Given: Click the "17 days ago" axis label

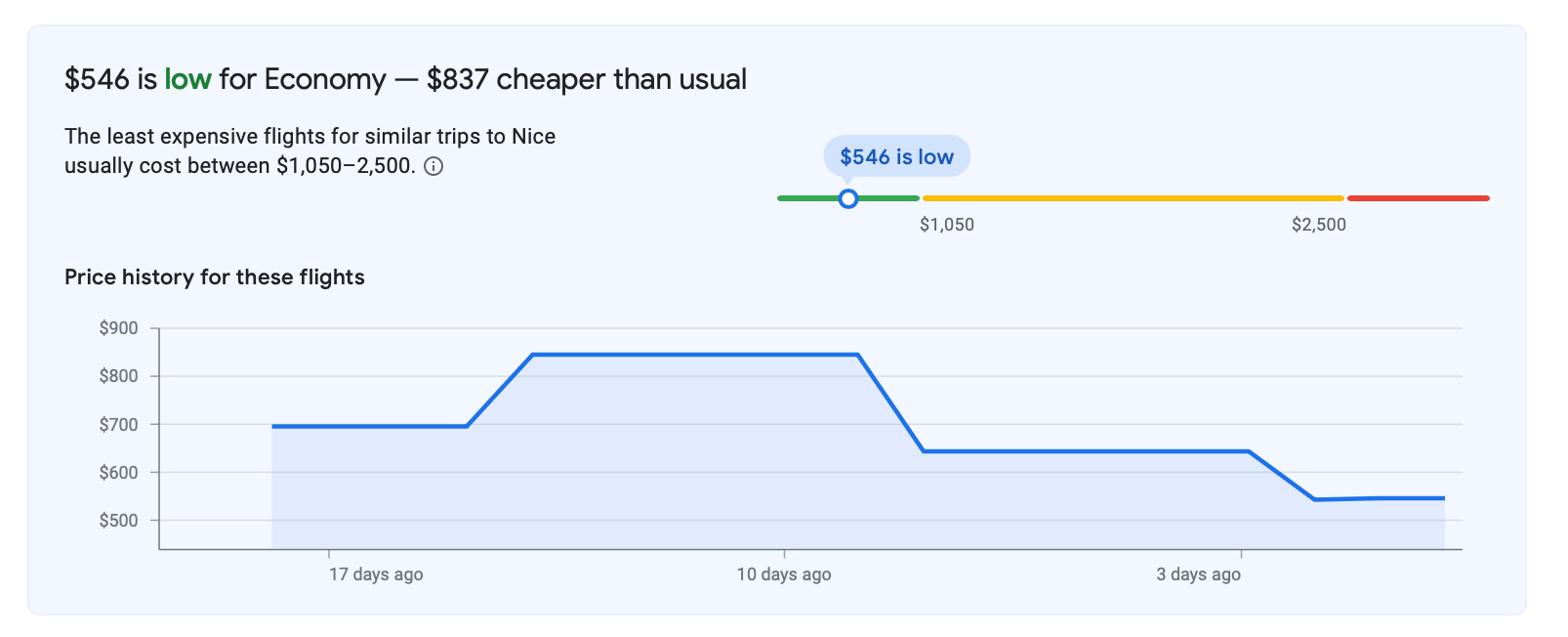Looking at the screenshot, I should coord(376,574).
